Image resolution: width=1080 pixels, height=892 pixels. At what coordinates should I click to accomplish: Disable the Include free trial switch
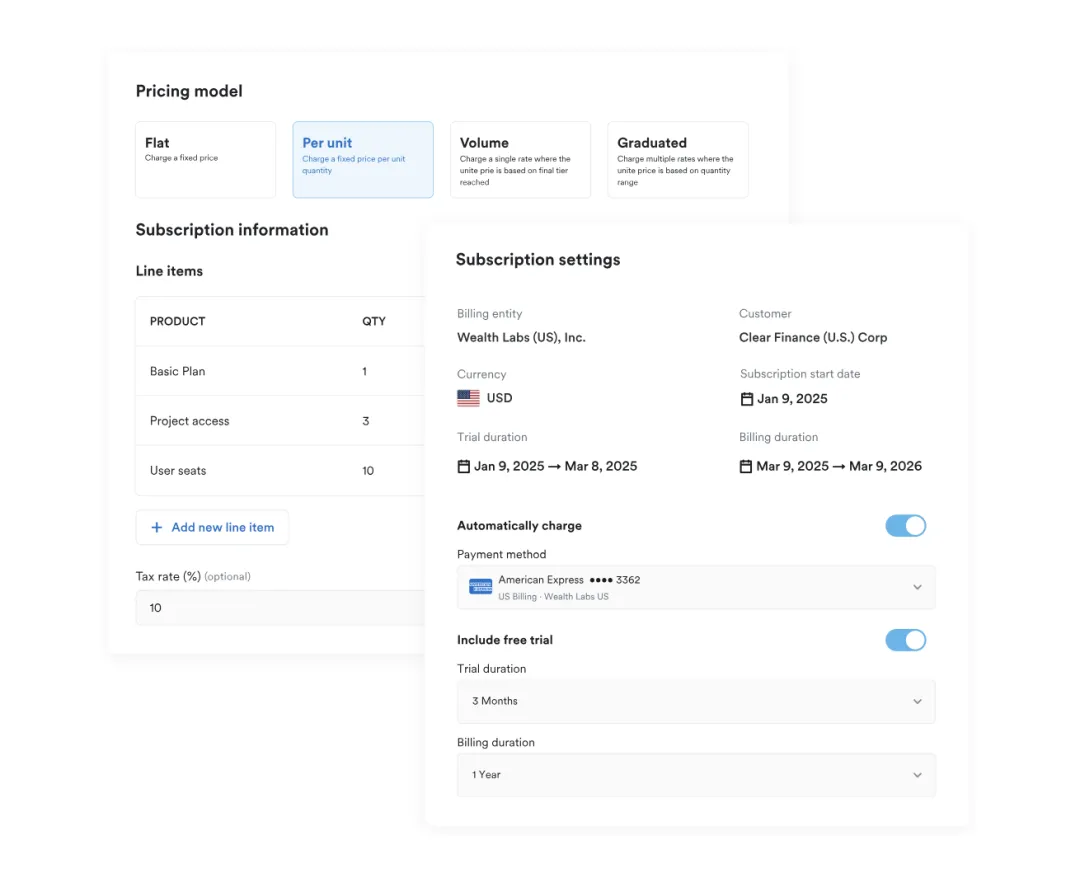coord(905,640)
